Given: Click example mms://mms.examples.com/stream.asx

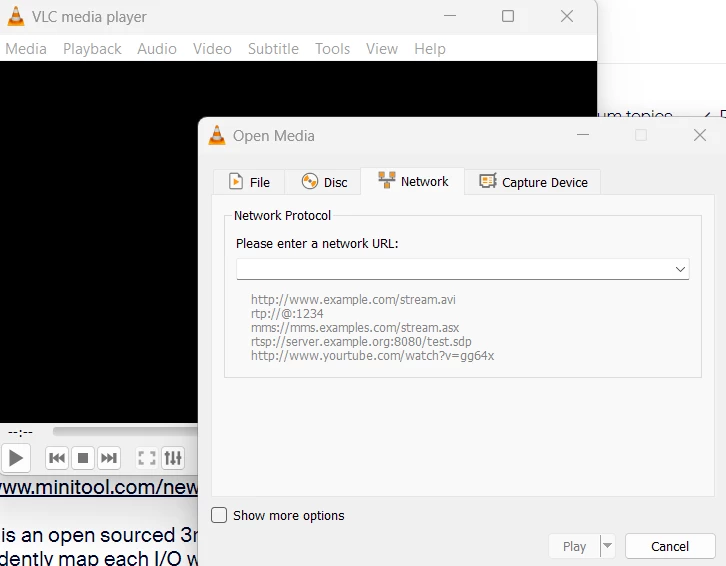Looking at the screenshot, I should coord(355,327).
